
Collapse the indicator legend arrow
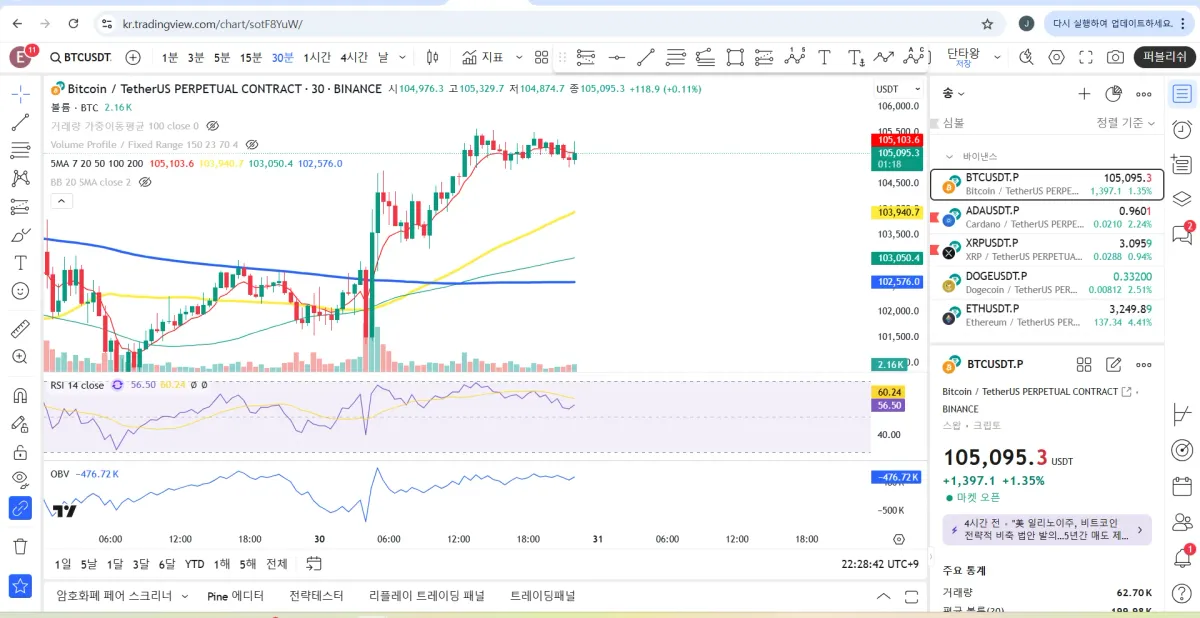[x=61, y=201]
